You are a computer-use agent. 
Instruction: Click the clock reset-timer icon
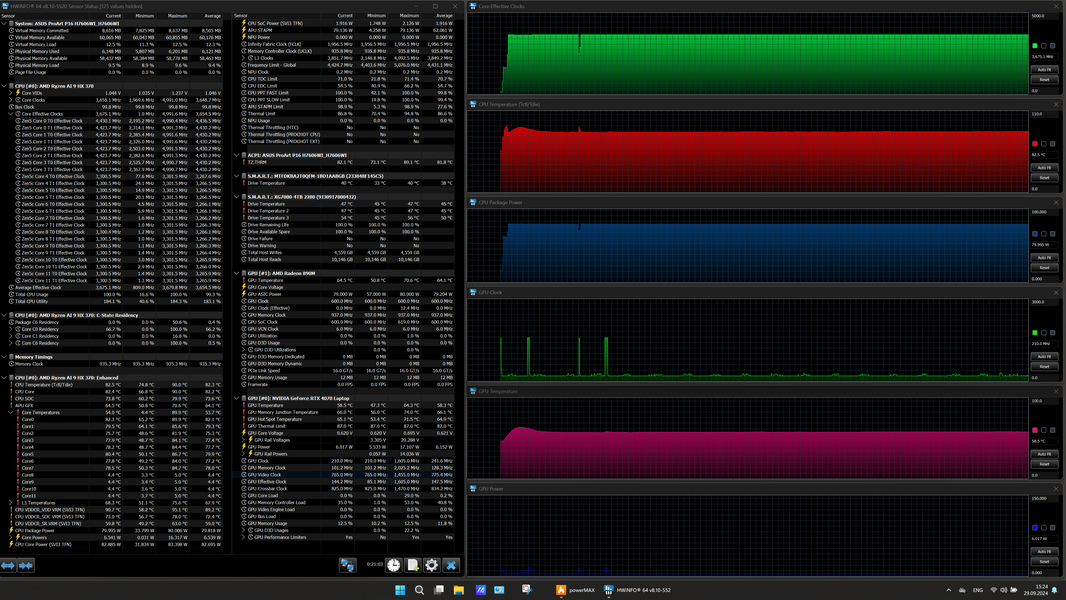[394, 565]
